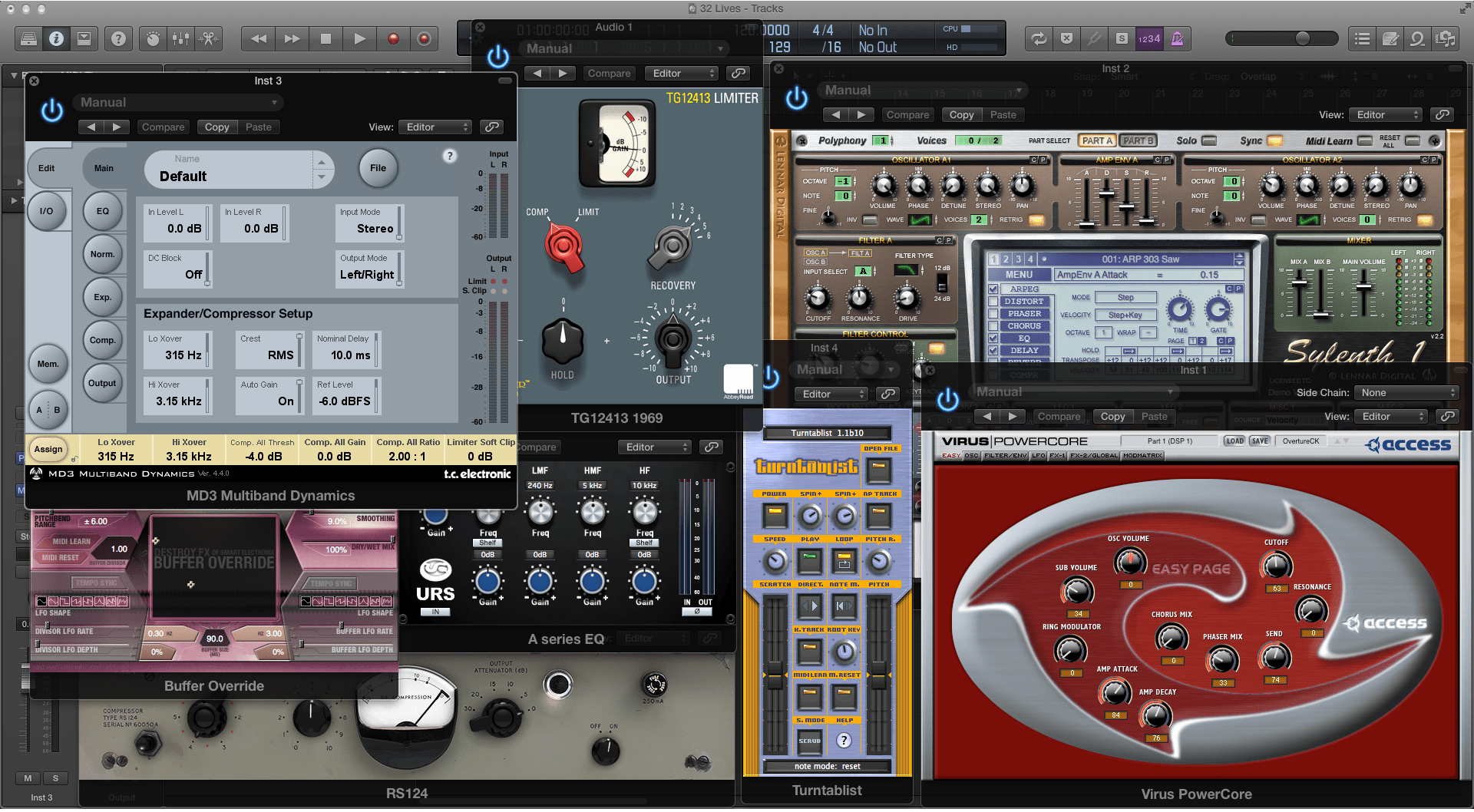This screenshot has height=812, width=1474.
Task: Switch to the FILTER/ENV tab in Virus PowerCore
Action: pos(1005,456)
